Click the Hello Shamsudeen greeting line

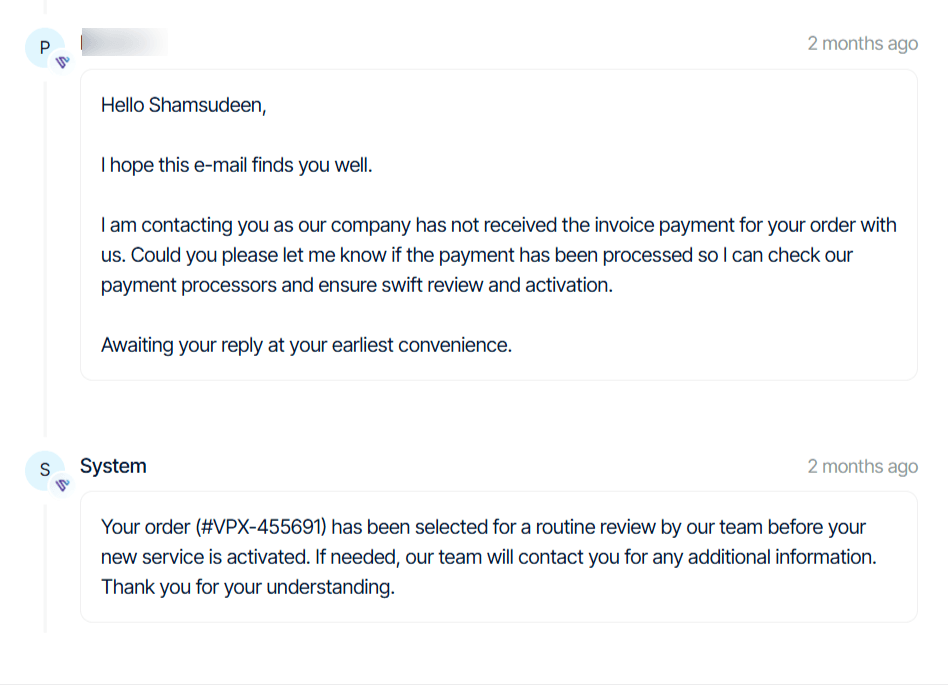[x=183, y=104]
